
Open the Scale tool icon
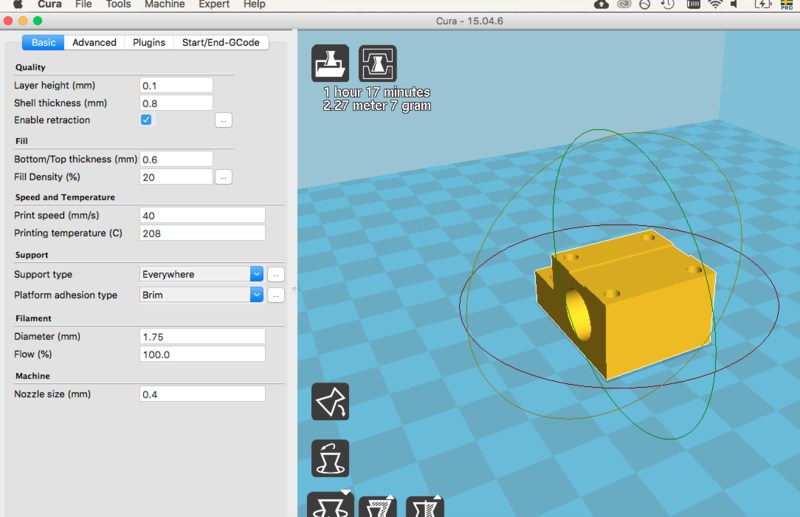click(378, 506)
